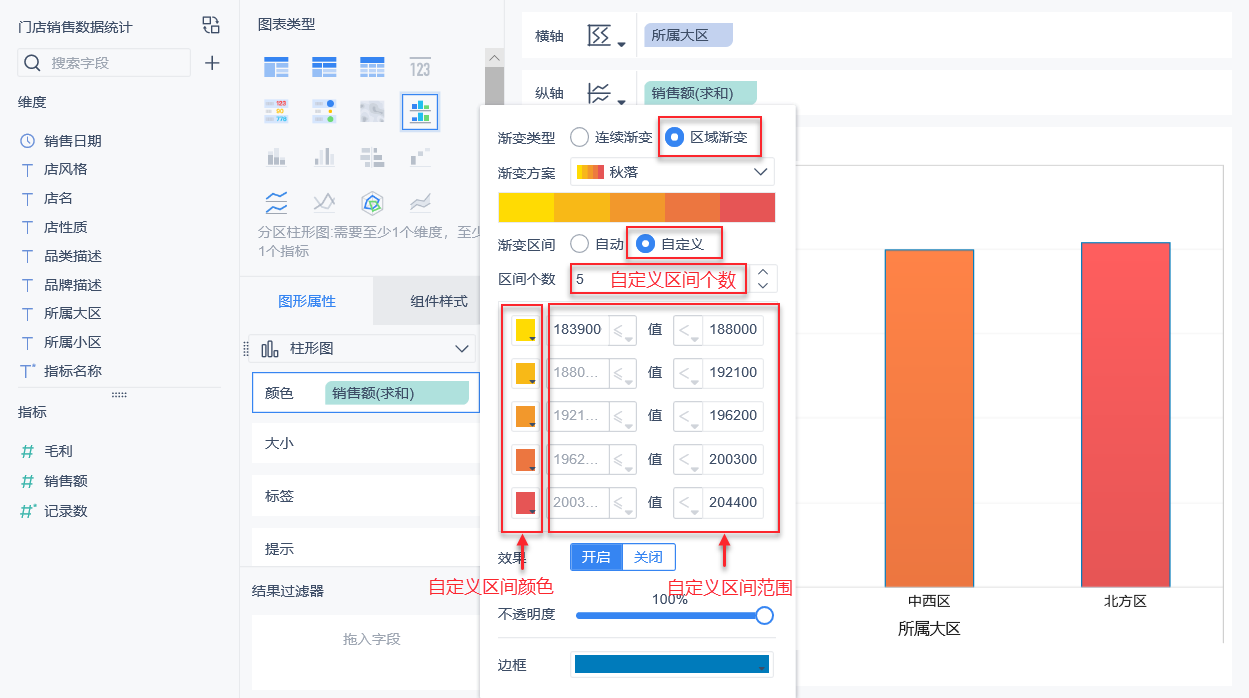Select the gray map chart type icon
Screen dimensions: 1249x698
coord(372,111)
